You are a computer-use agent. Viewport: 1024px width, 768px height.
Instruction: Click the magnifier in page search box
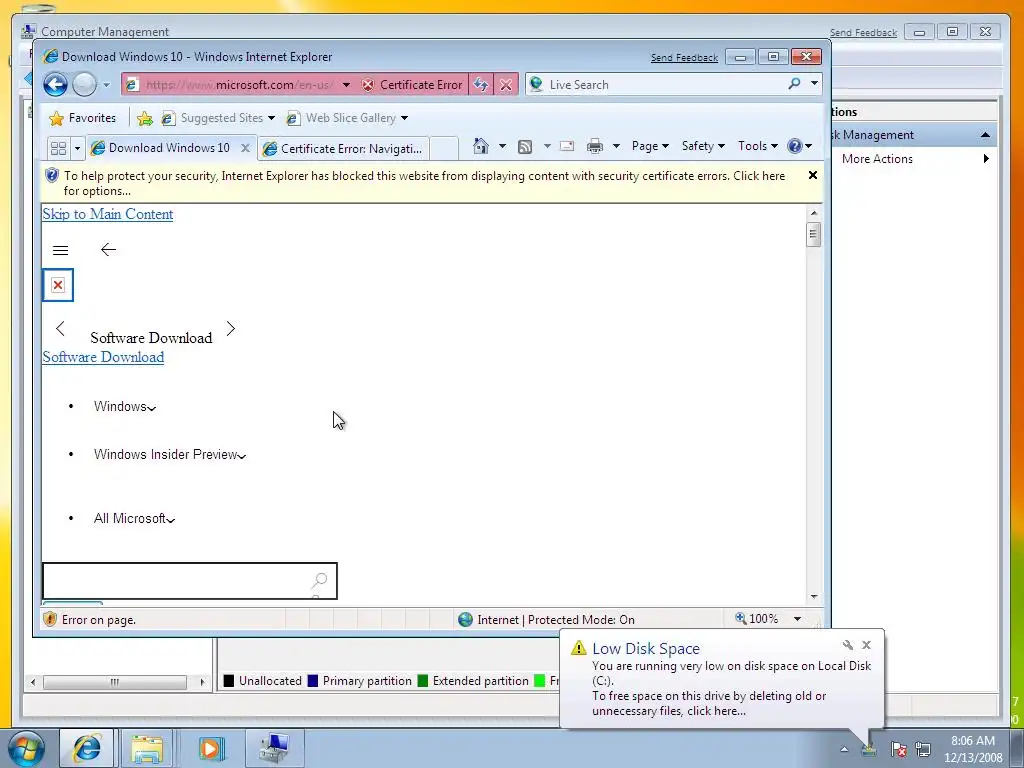[319, 580]
